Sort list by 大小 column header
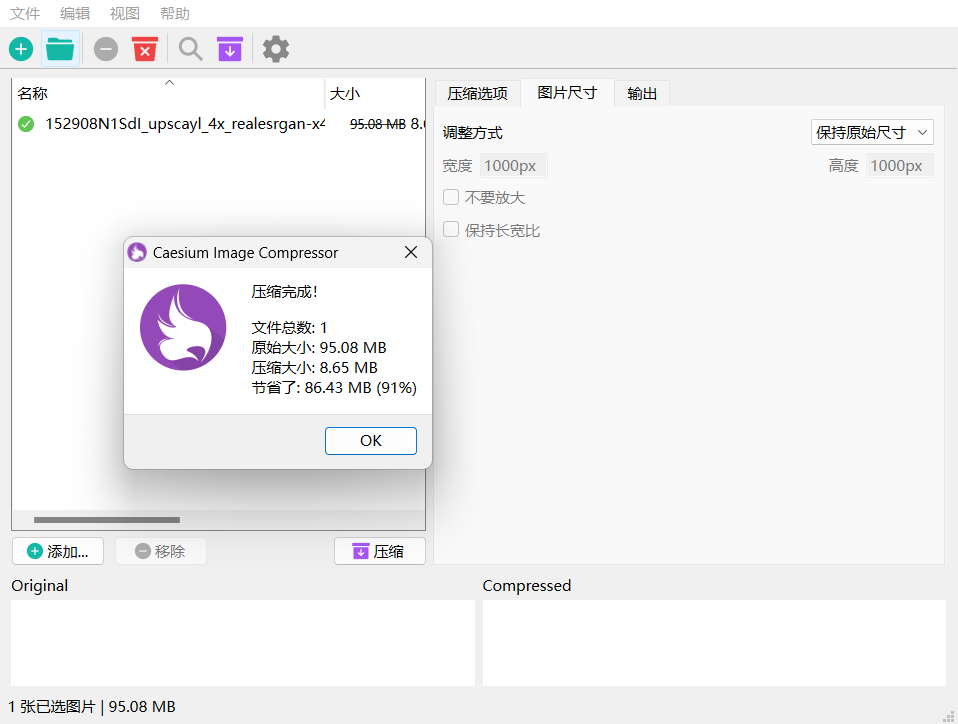 [345, 94]
